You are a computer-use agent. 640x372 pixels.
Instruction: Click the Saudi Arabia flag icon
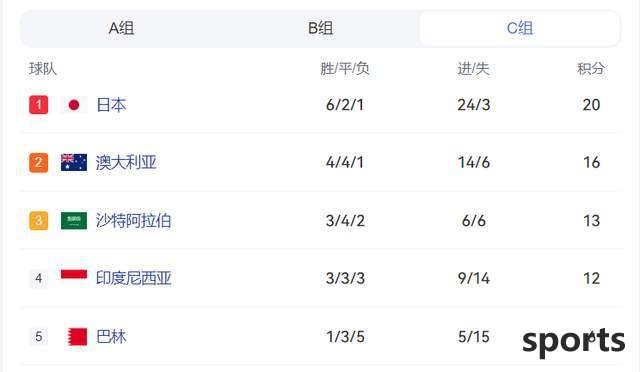[x=74, y=221]
